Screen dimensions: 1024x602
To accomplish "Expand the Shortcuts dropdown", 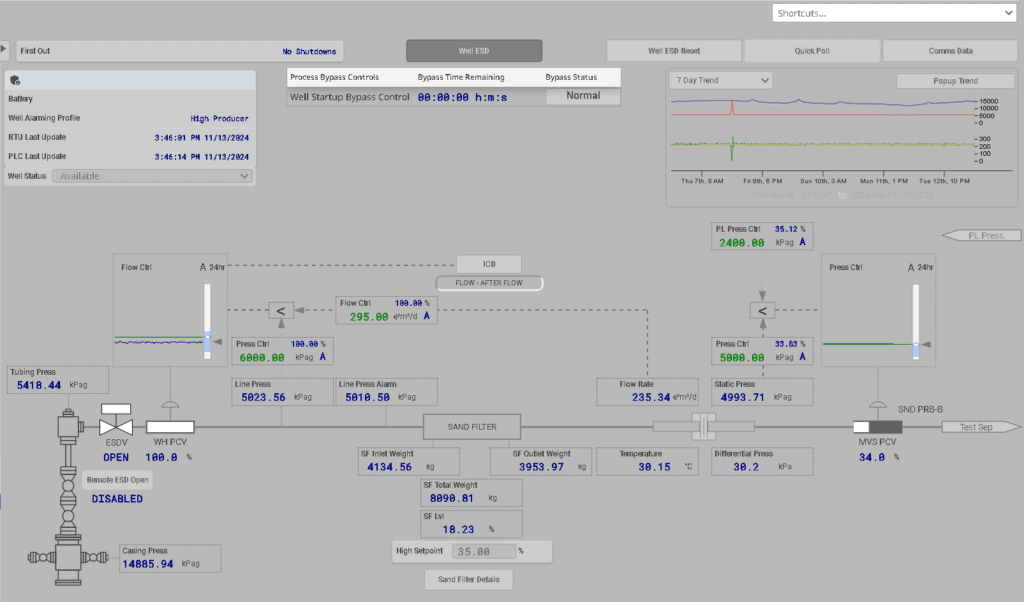I will [893, 12].
